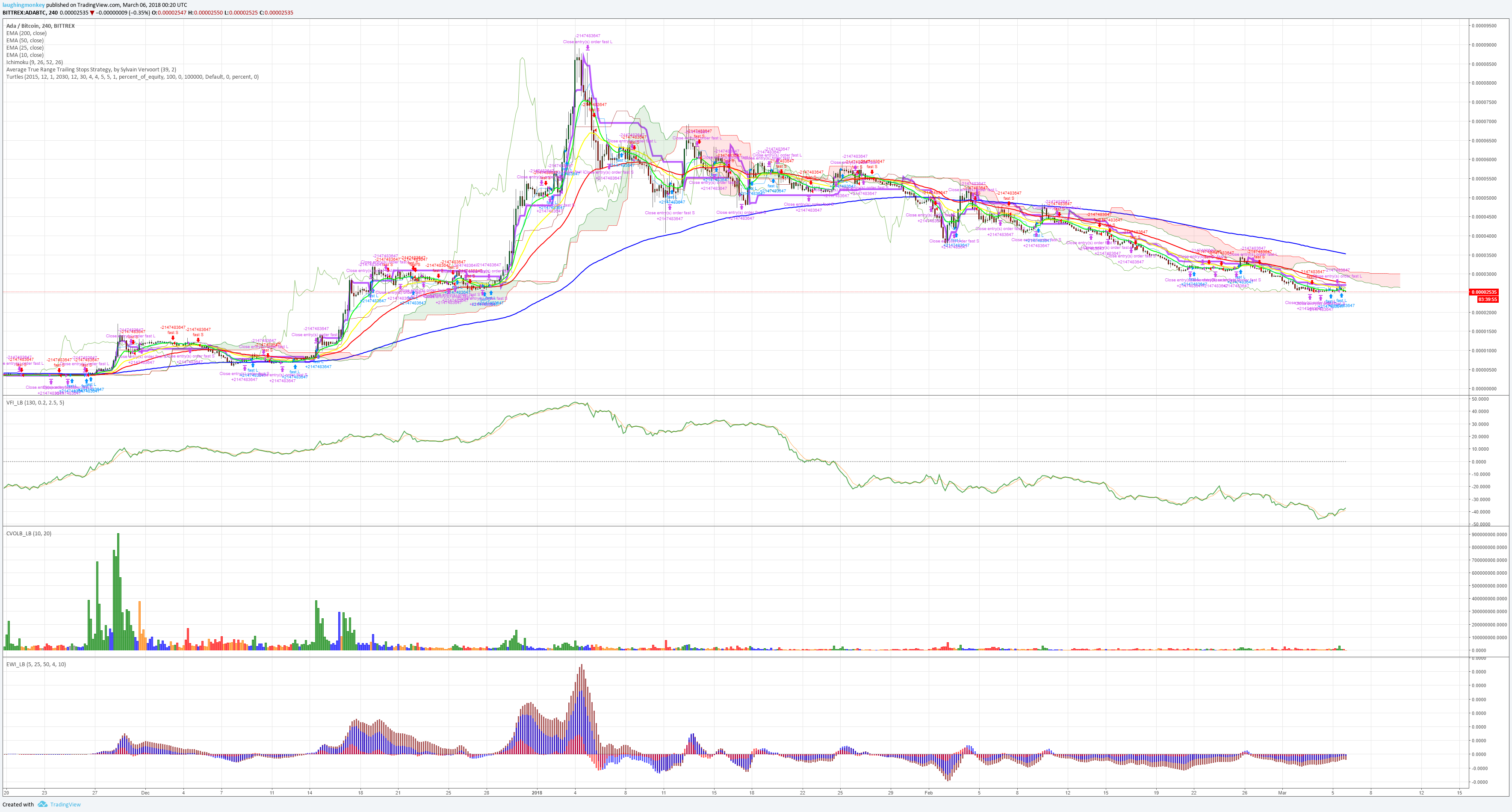This screenshot has height=812, width=1512.
Task: Select the EMA (10, close) indicator label
Action: (25, 55)
